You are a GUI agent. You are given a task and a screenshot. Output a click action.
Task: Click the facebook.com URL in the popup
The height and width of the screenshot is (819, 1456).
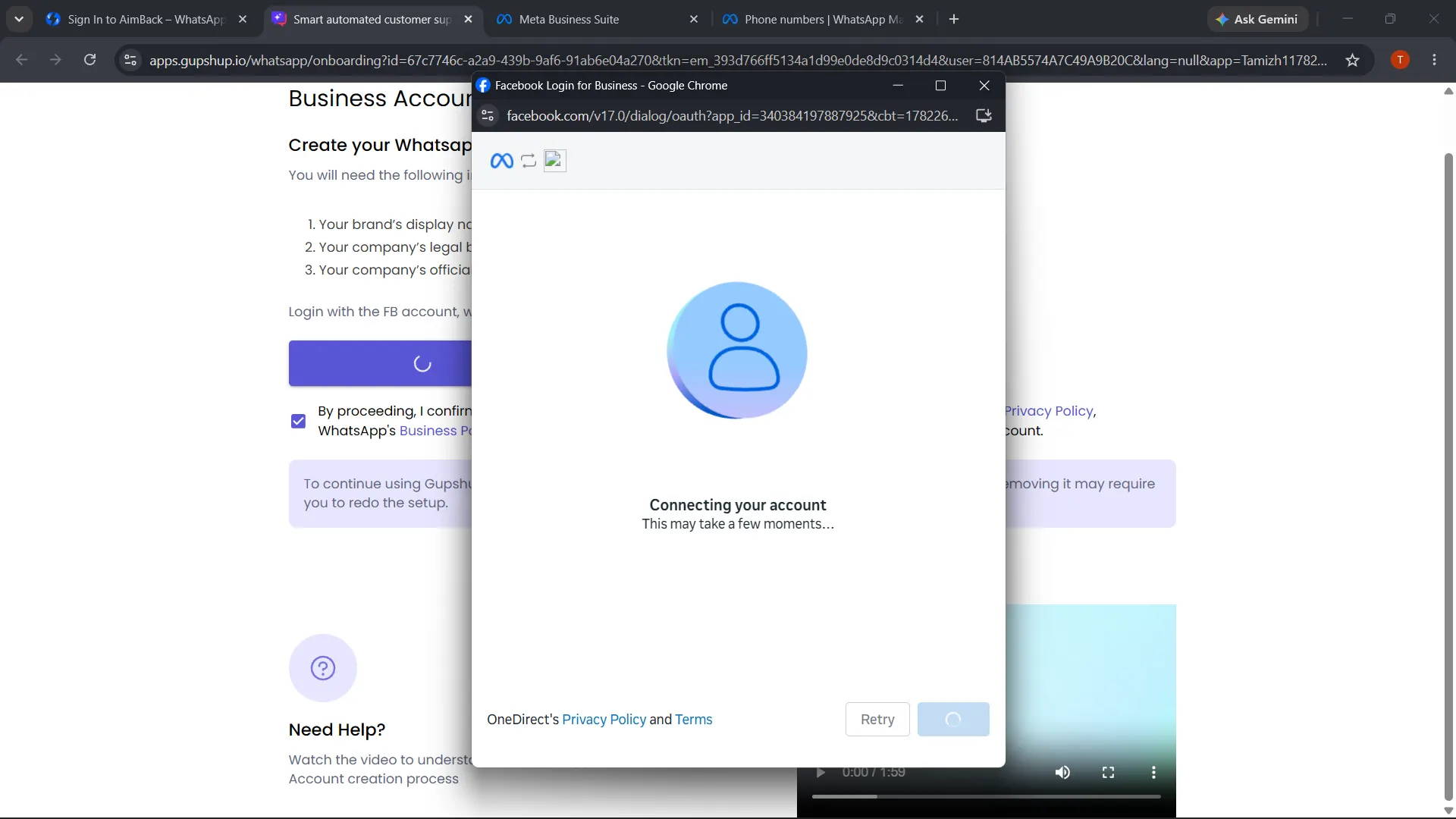click(x=732, y=115)
